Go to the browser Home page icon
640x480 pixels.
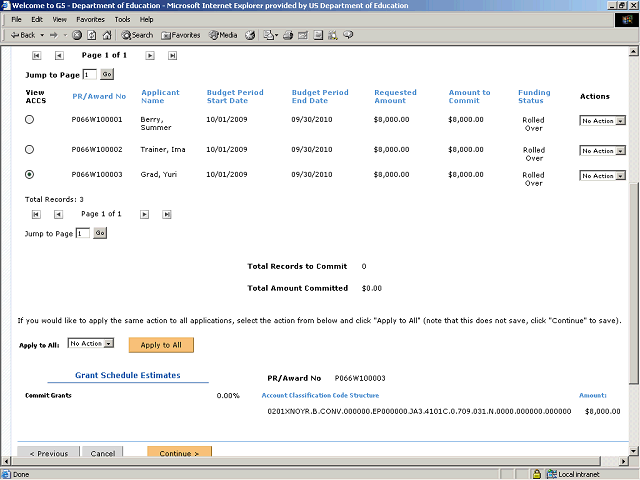point(105,35)
